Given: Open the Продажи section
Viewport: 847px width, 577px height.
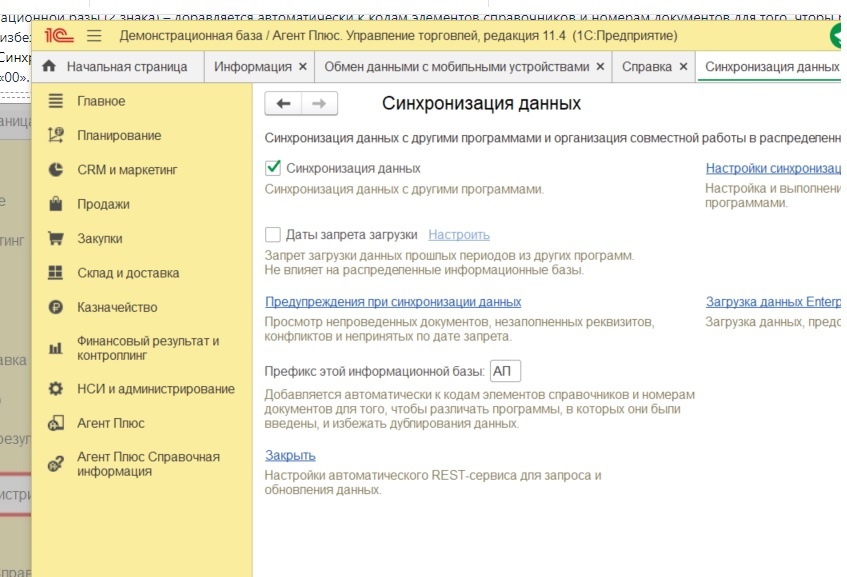Looking at the screenshot, I should (103, 204).
